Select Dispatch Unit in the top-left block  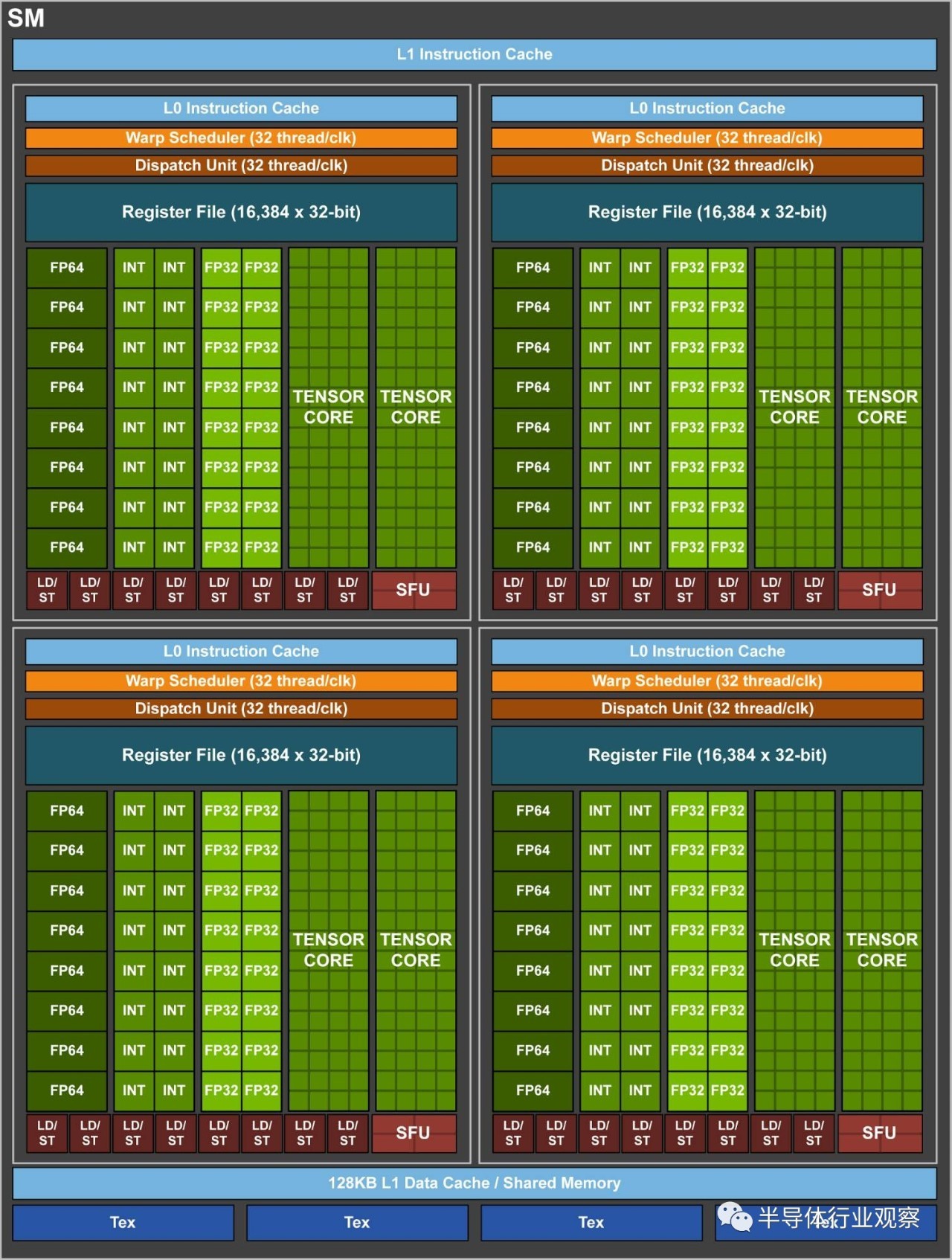(x=241, y=166)
